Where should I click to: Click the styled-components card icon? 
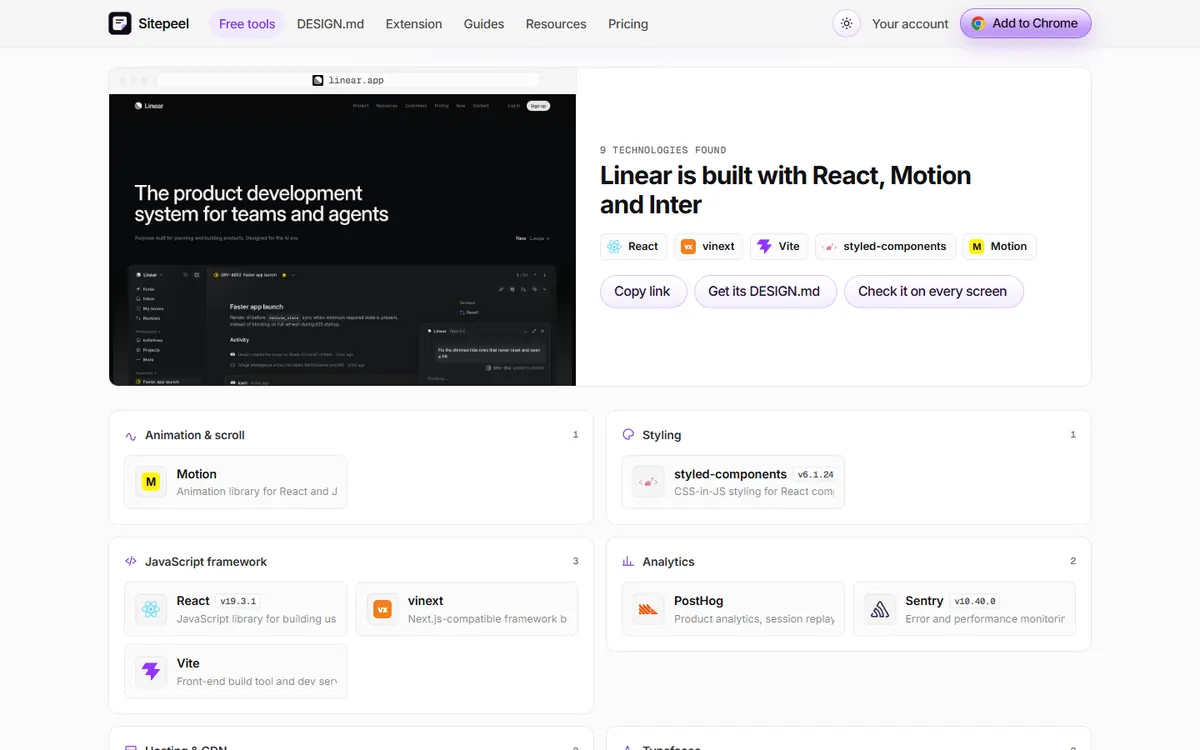(648, 482)
